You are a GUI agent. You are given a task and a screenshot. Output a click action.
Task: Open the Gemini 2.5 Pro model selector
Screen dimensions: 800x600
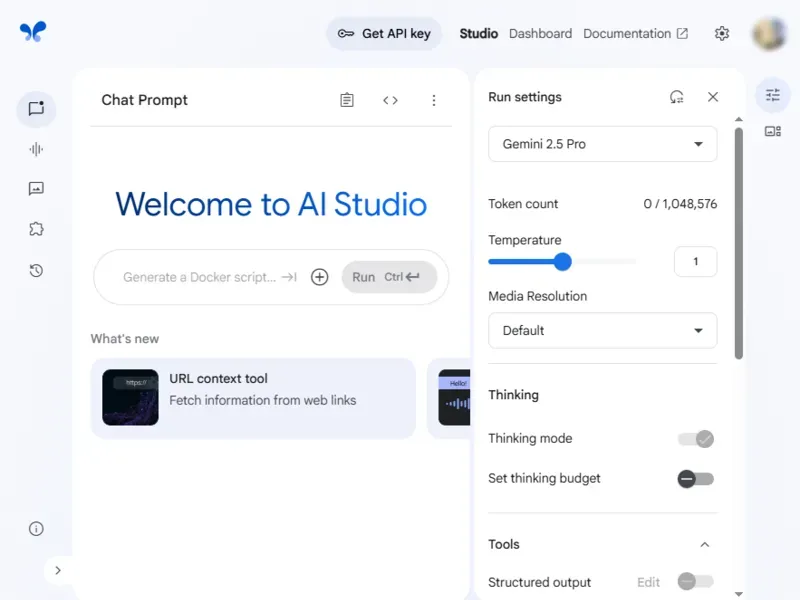602,143
